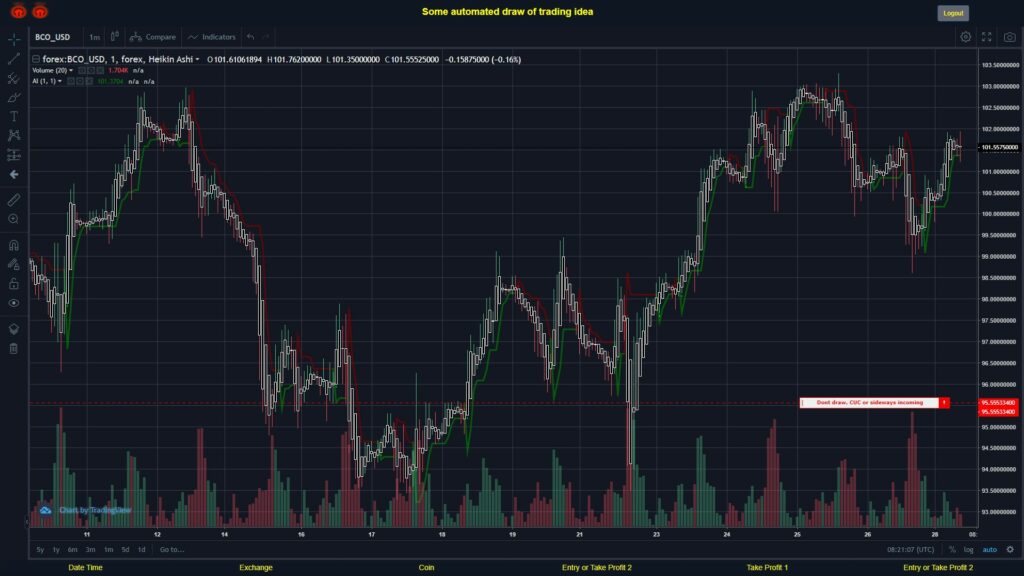
Task: Take a chart snapshot with camera icon
Action: (1010, 37)
